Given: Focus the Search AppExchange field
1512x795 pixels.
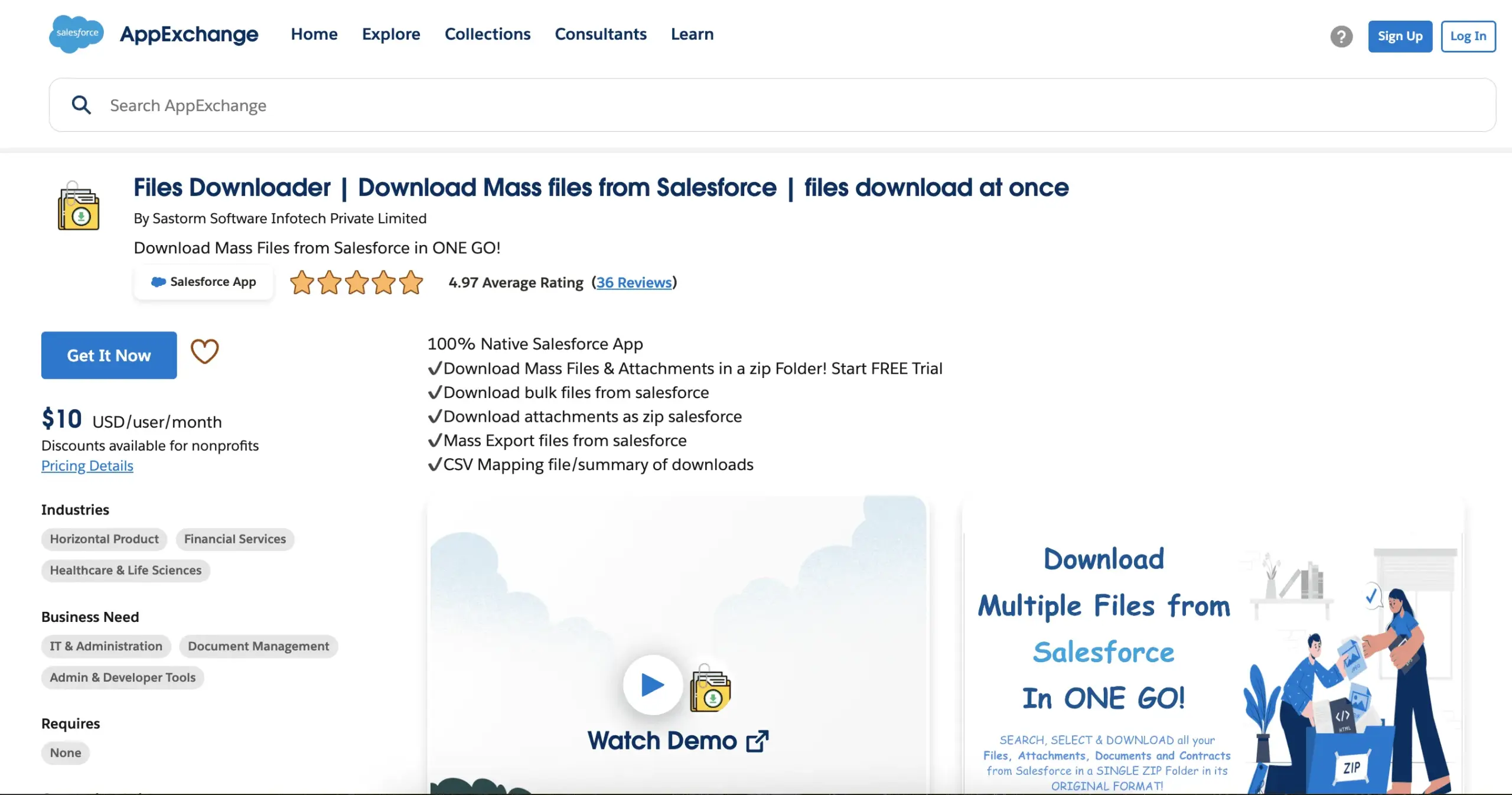Looking at the screenshot, I should point(768,105).
